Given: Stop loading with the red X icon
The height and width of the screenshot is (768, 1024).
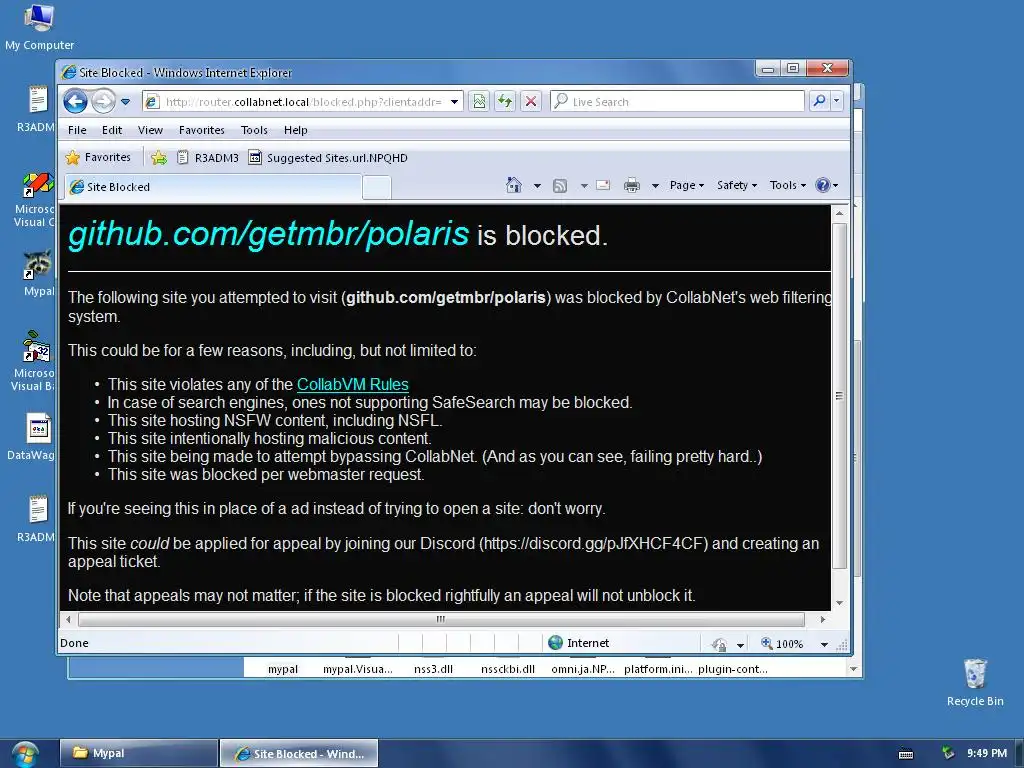Looking at the screenshot, I should [x=531, y=101].
